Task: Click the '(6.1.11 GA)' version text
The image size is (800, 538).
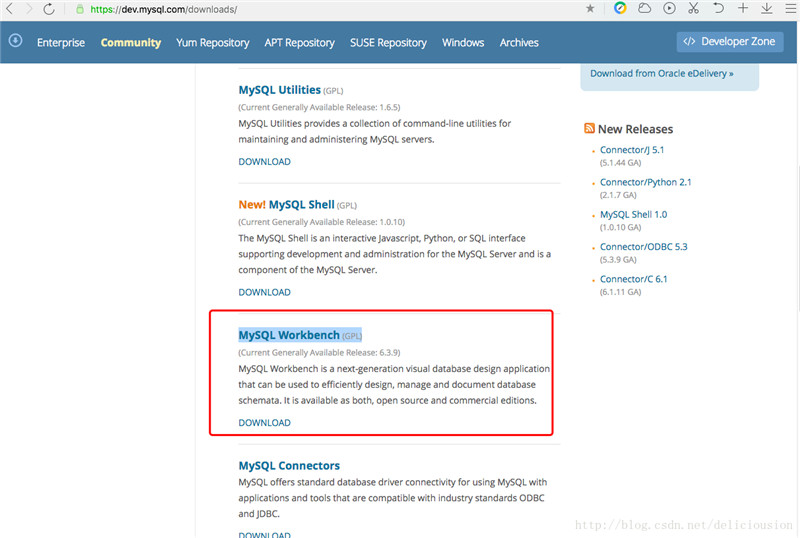Action: (620, 292)
